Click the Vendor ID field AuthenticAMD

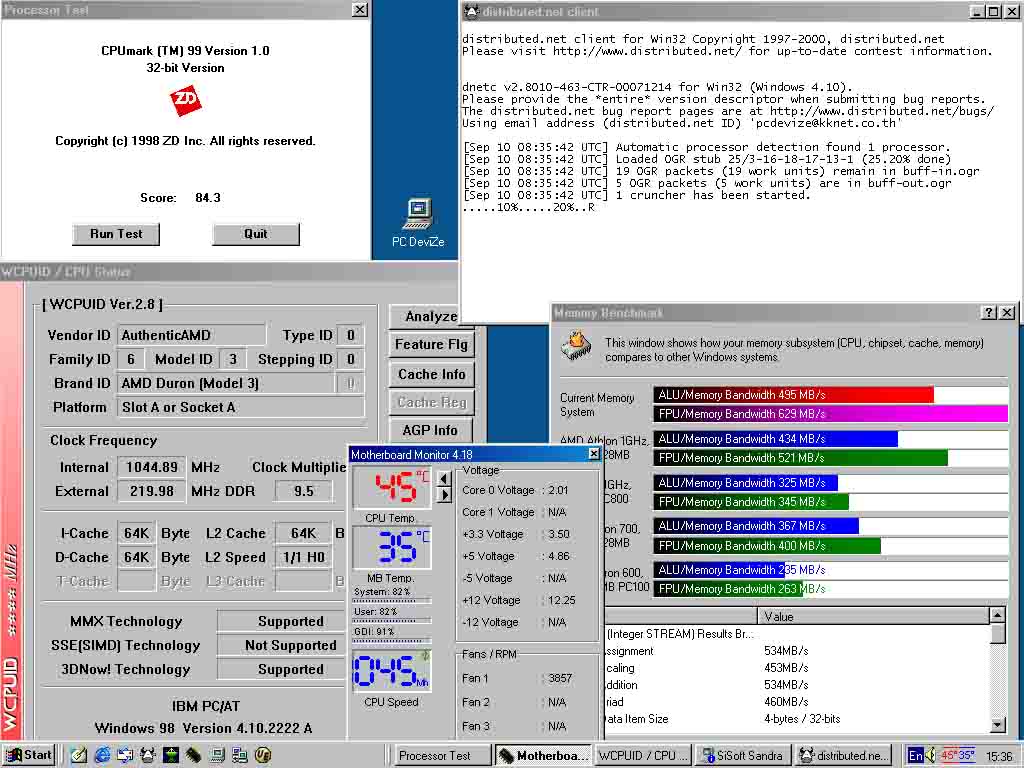[x=191, y=335]
